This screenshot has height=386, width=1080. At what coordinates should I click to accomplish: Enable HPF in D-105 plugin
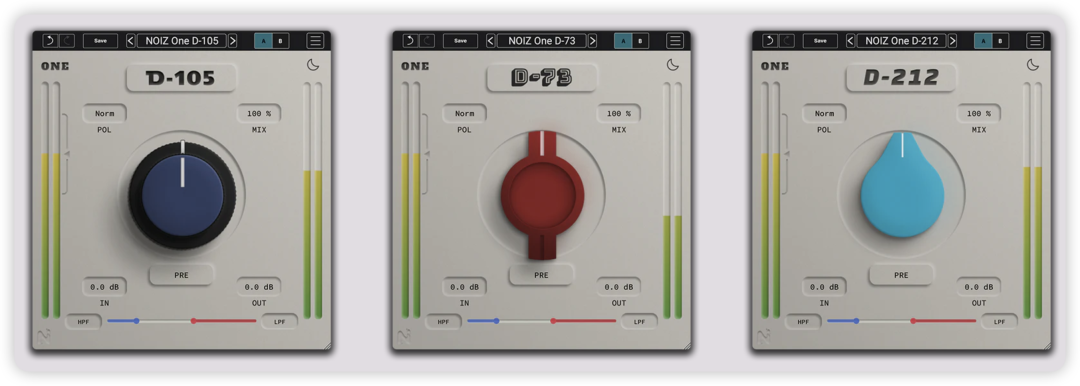click(83, 321)
